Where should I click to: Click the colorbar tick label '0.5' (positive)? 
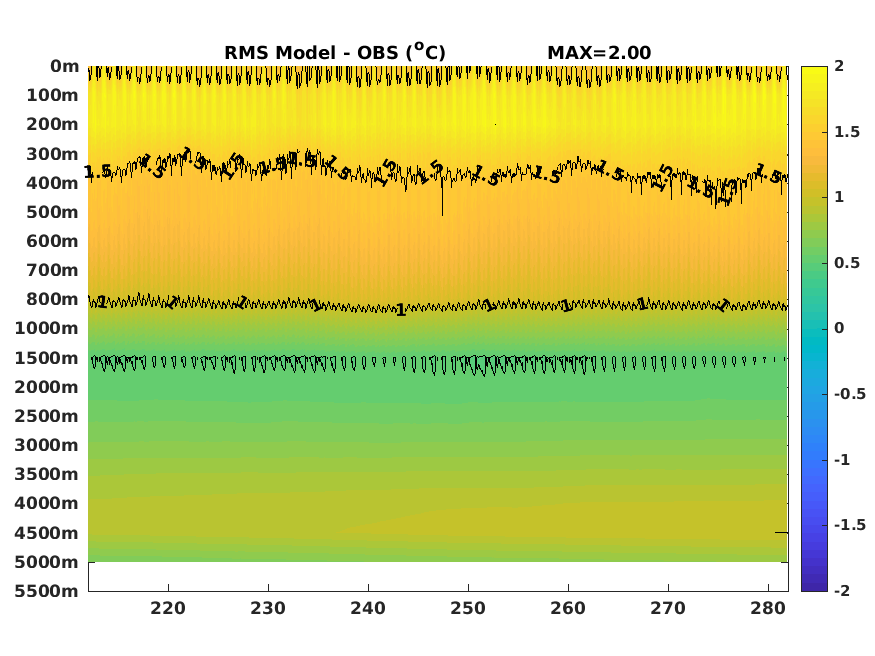click(x=847, y=263)
